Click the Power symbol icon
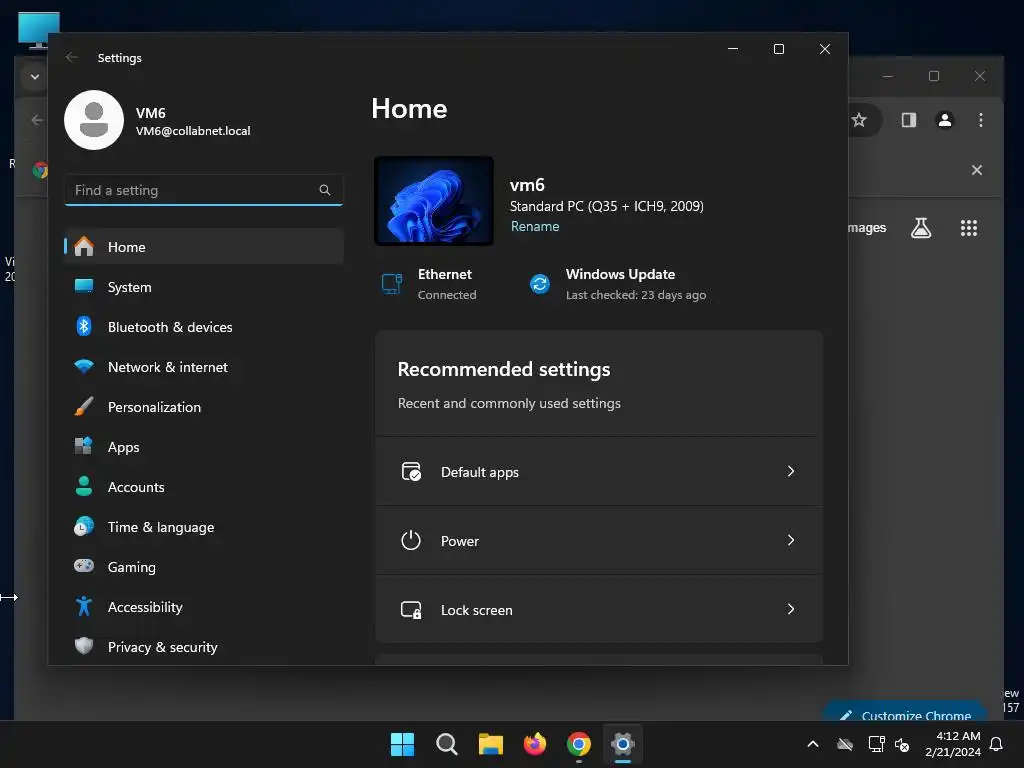This screenshot has width=1024, height=768. [x=411, y=541]
